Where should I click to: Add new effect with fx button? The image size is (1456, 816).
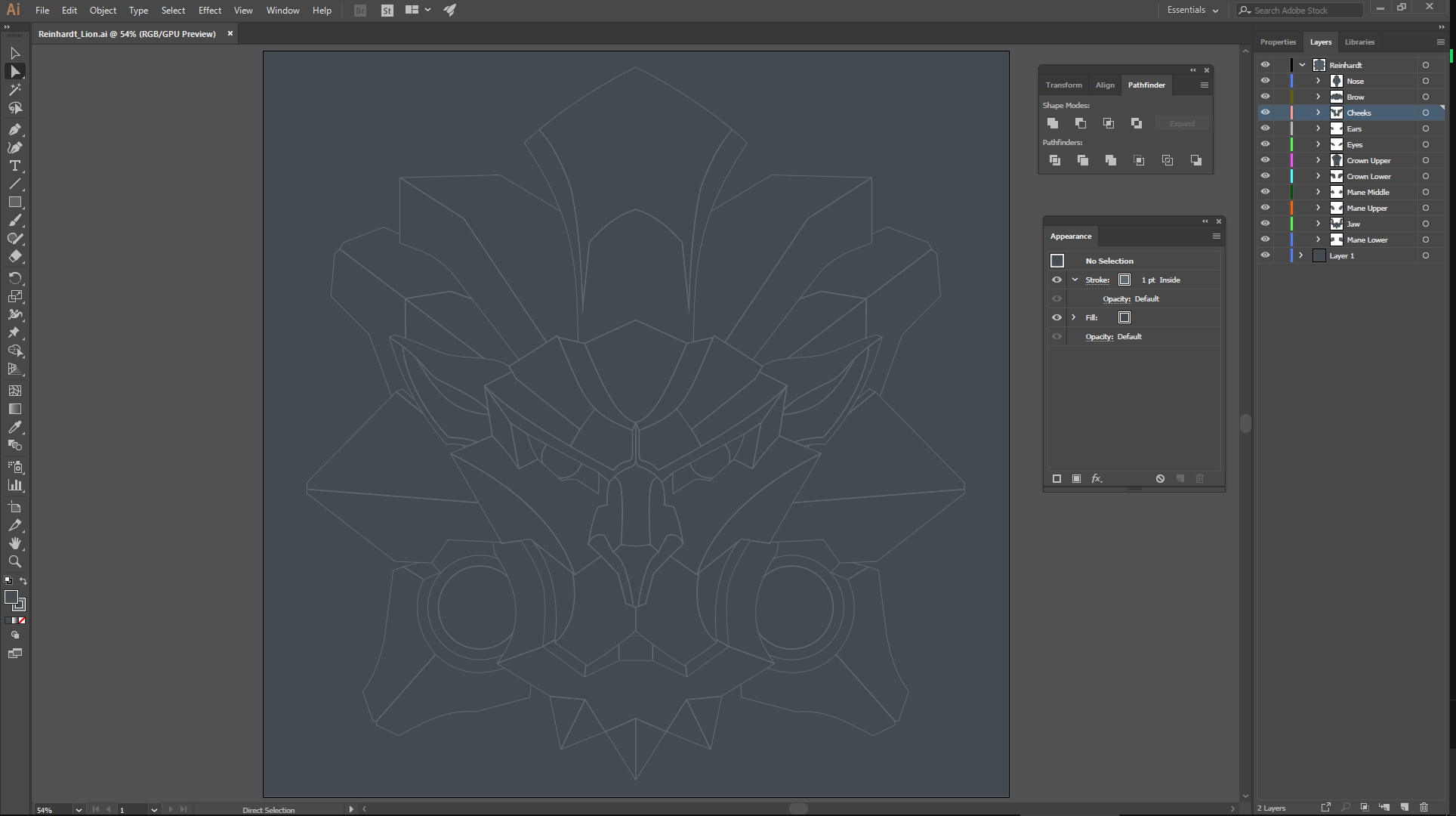tap(1097, 478)
